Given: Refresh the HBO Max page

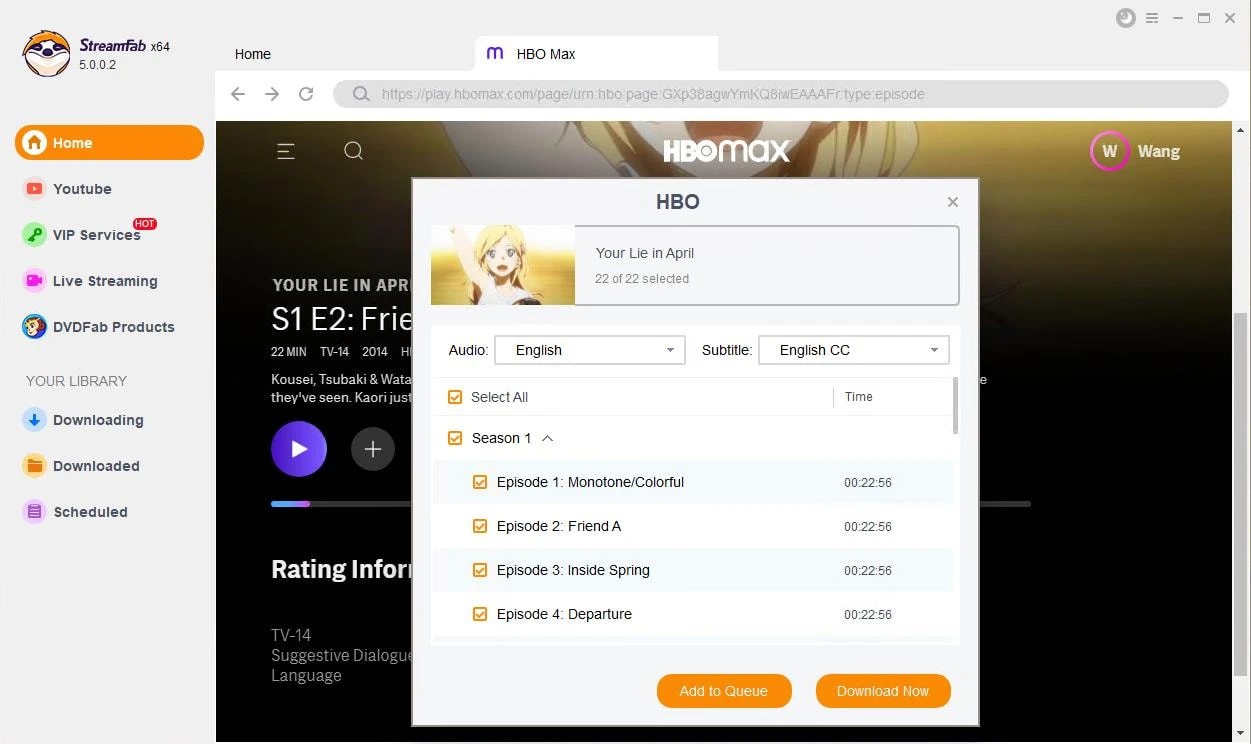Looking at the screenshot, I should 306,93.
